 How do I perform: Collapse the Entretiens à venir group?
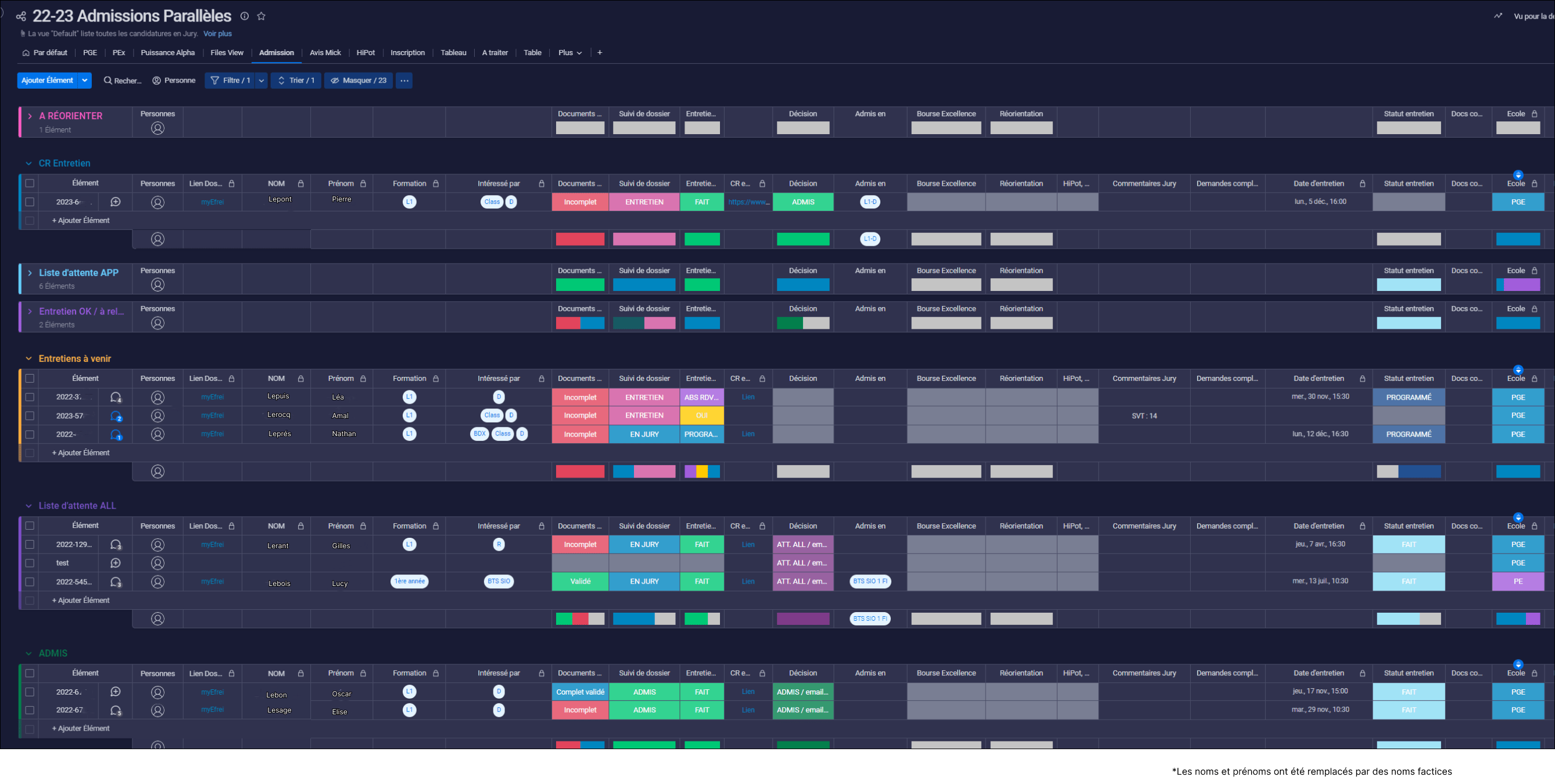pos(28,359)
